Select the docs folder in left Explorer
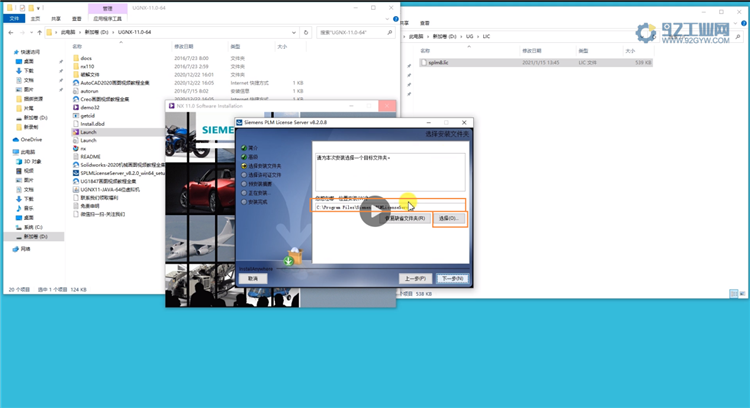 pos(86,58)
